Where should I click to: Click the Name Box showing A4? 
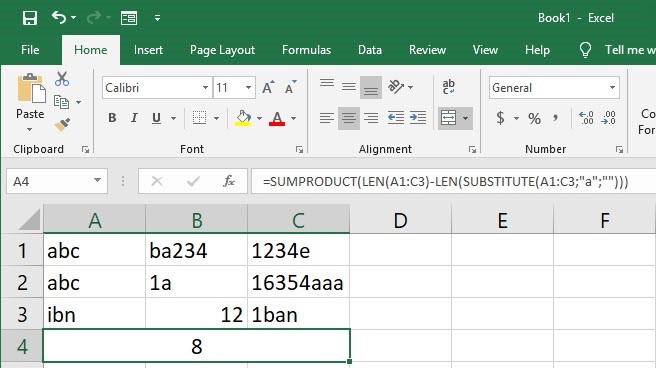pos(57,181)
